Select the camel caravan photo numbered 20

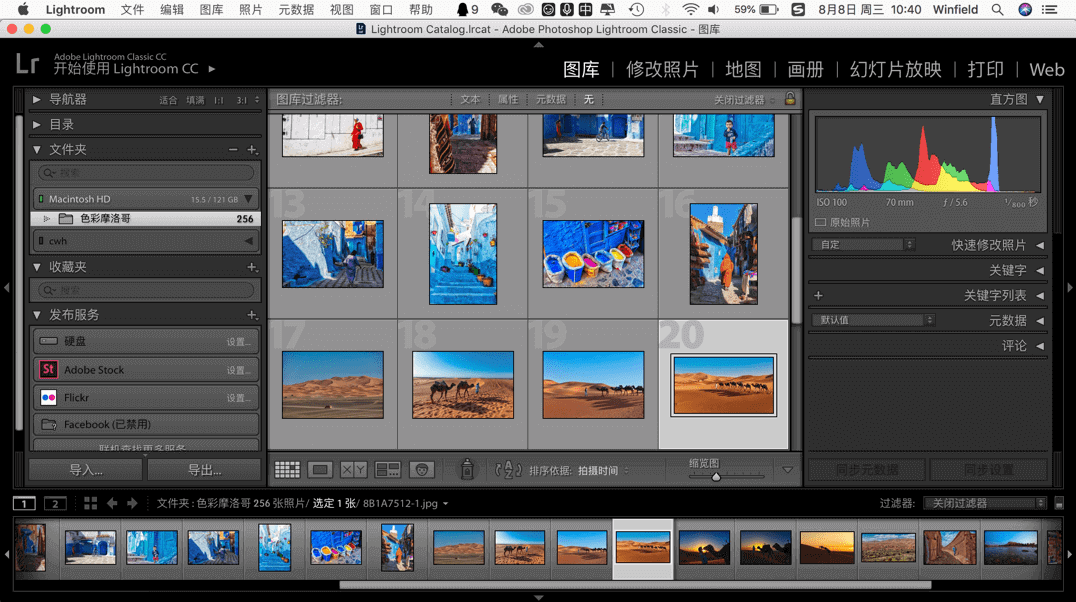(x=723, y=384)
